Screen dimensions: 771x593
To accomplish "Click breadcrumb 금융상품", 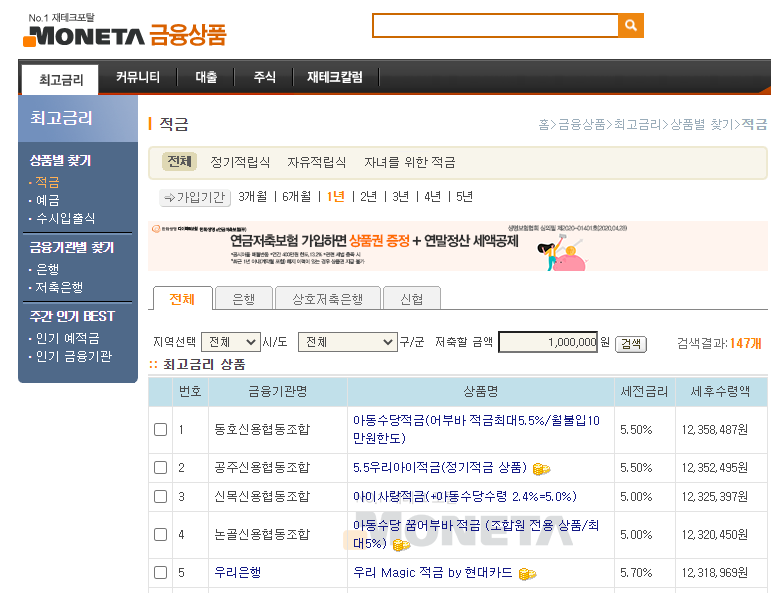I will click(582, 124).
